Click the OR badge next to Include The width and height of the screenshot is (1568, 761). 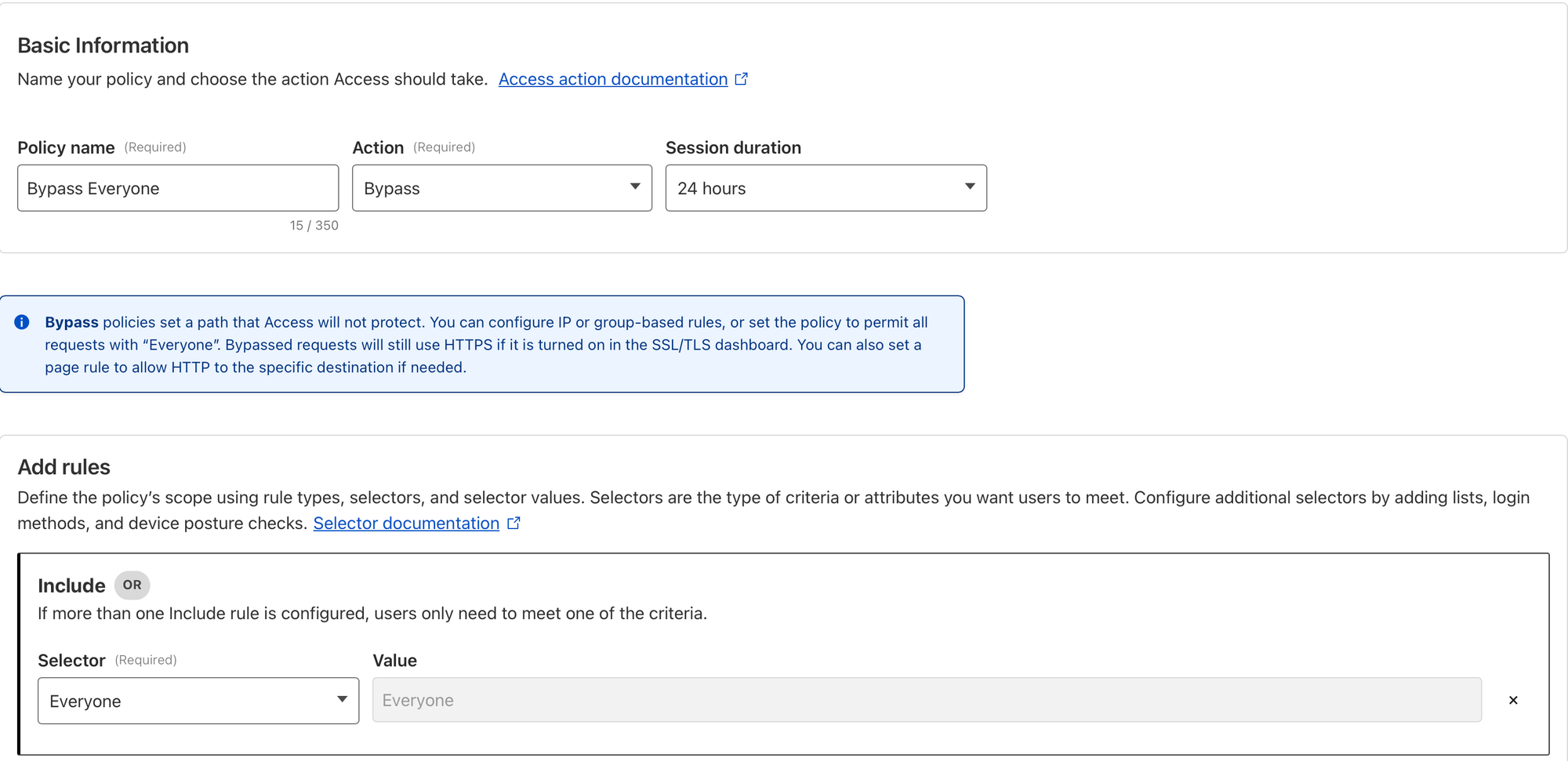click(132, 585)
